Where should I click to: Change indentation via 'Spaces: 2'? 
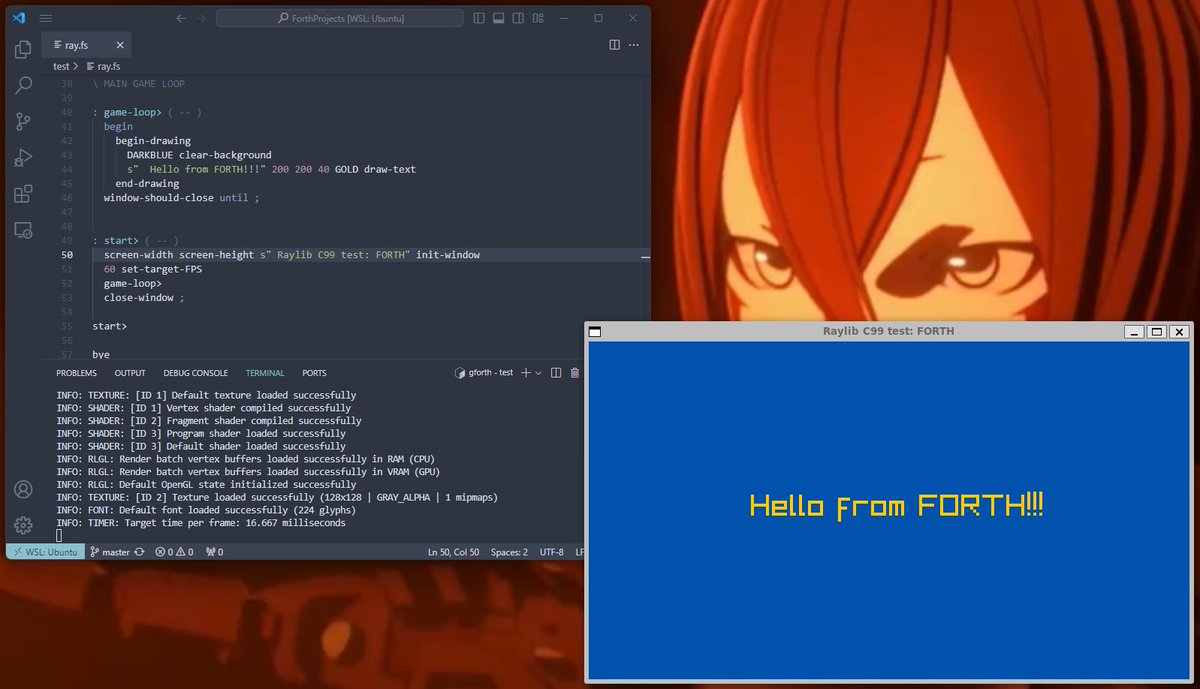[509, 552]
